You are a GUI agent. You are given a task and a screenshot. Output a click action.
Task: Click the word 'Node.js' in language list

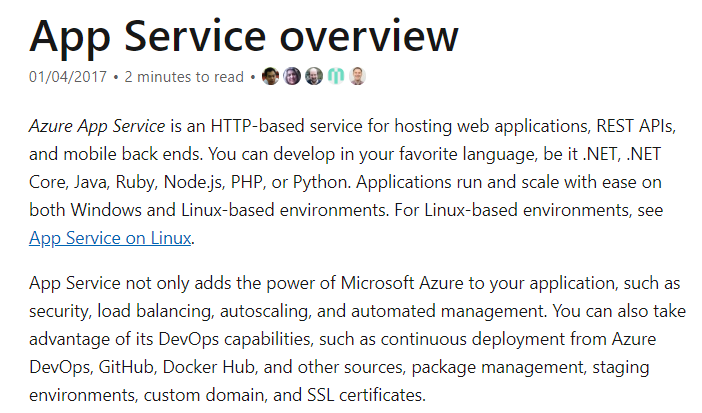[x=193, y=182]
